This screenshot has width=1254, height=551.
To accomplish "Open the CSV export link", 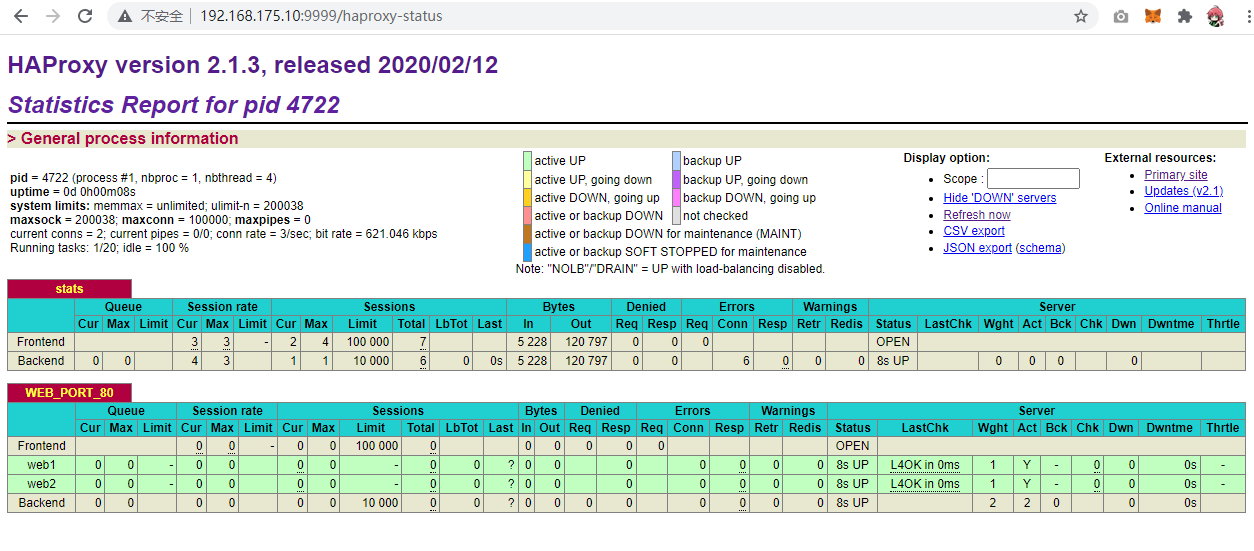I will [x=973, y=231].
